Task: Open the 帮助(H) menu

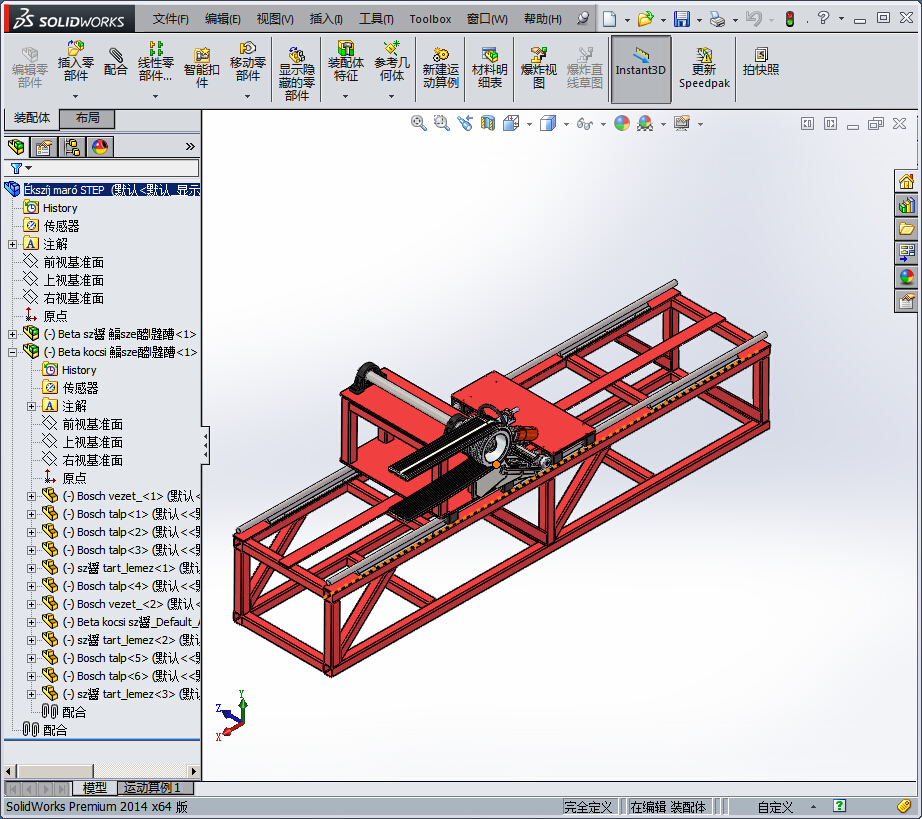Action: (x=543, y=19)
